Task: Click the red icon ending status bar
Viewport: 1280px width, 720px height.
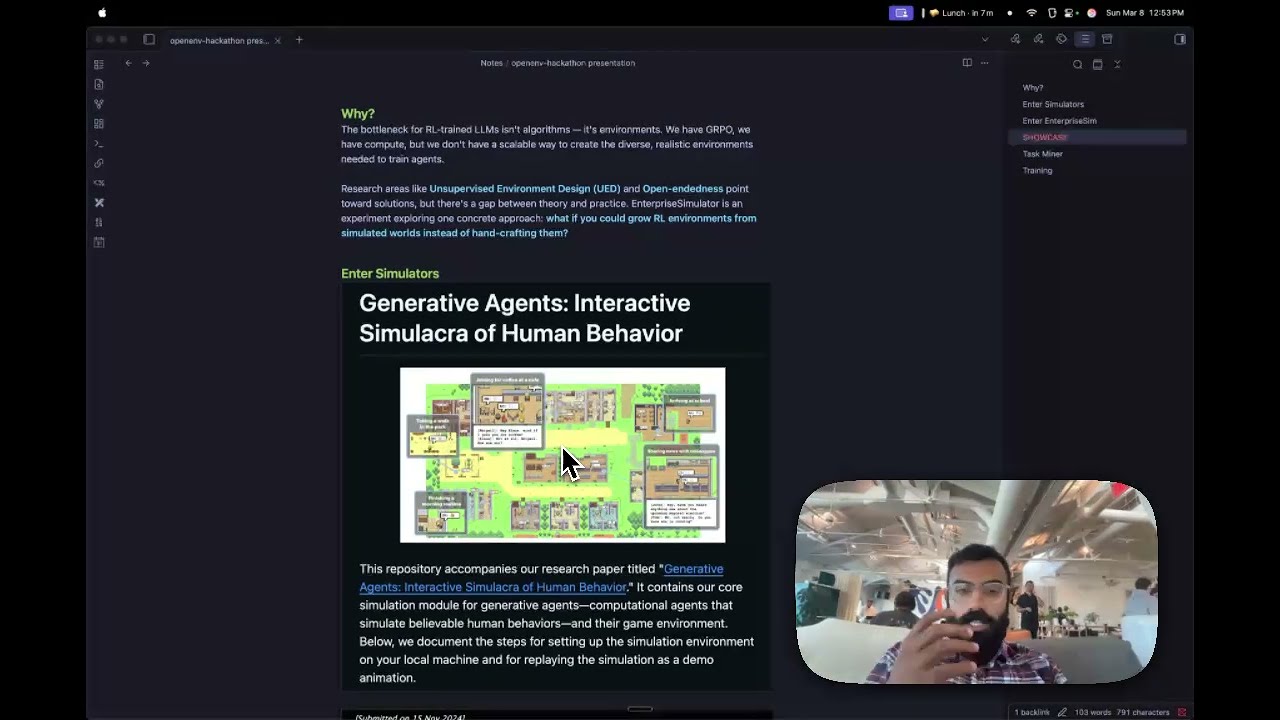Action: (x=1182, y=712)
